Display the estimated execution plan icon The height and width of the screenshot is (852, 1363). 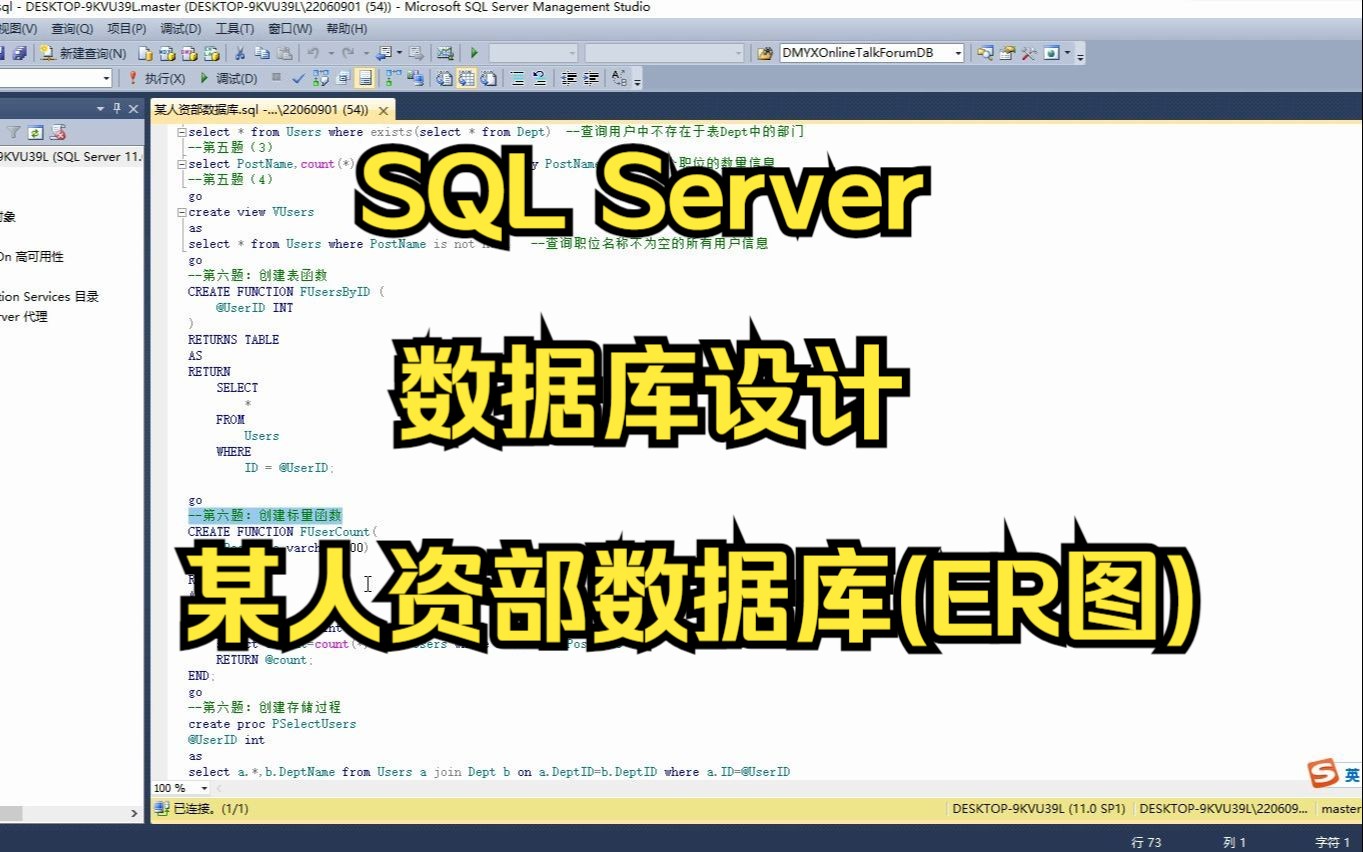[321, 78]
